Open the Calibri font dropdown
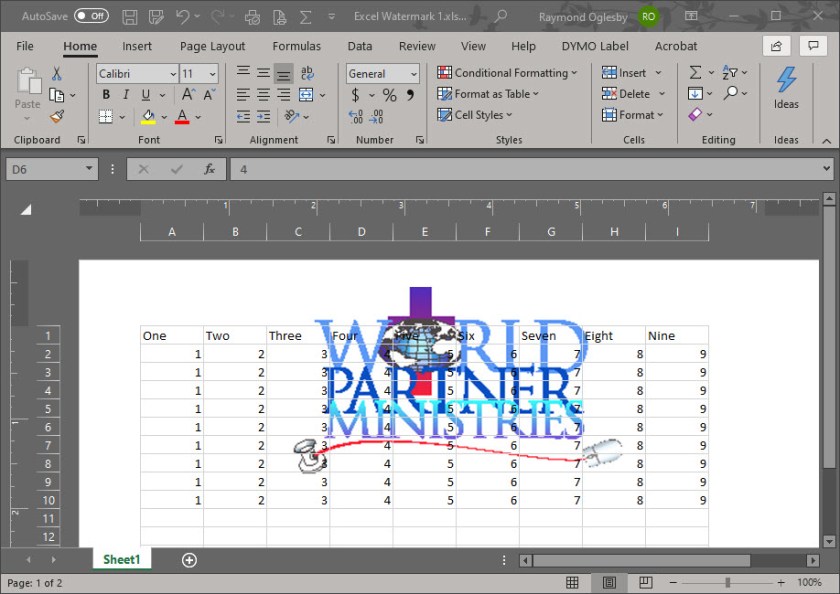This screenshot has width=840, height=594. tap(171, 72)
